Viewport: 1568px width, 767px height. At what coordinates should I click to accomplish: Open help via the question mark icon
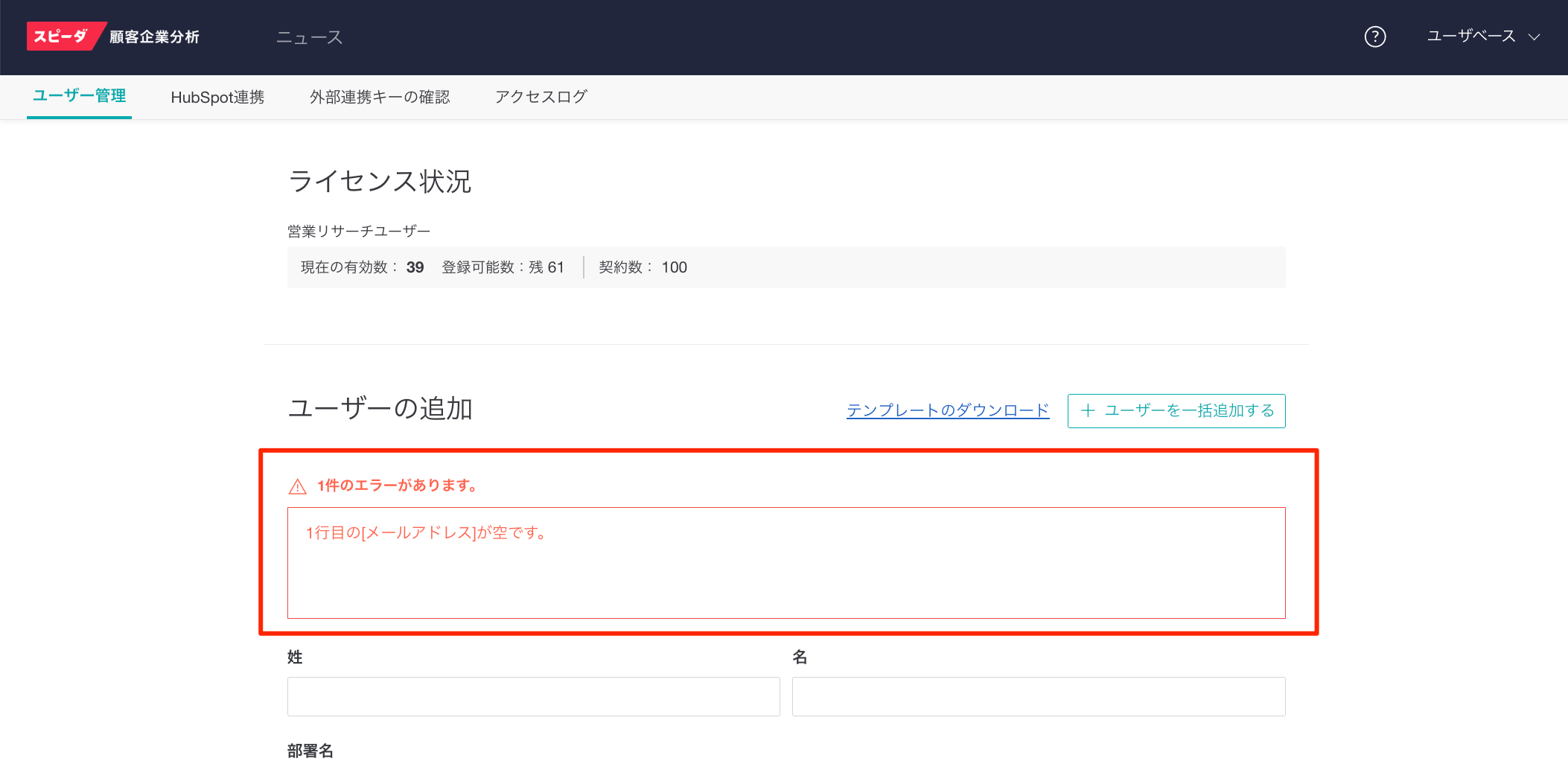click(1374, 36)
